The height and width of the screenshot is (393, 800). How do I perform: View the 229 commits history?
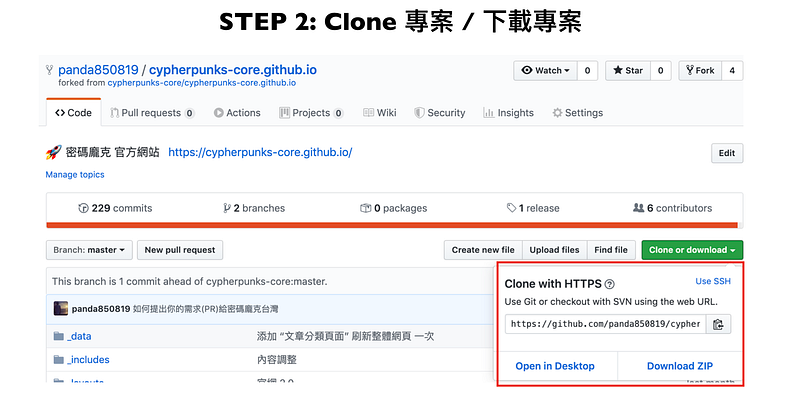point(115,208)
